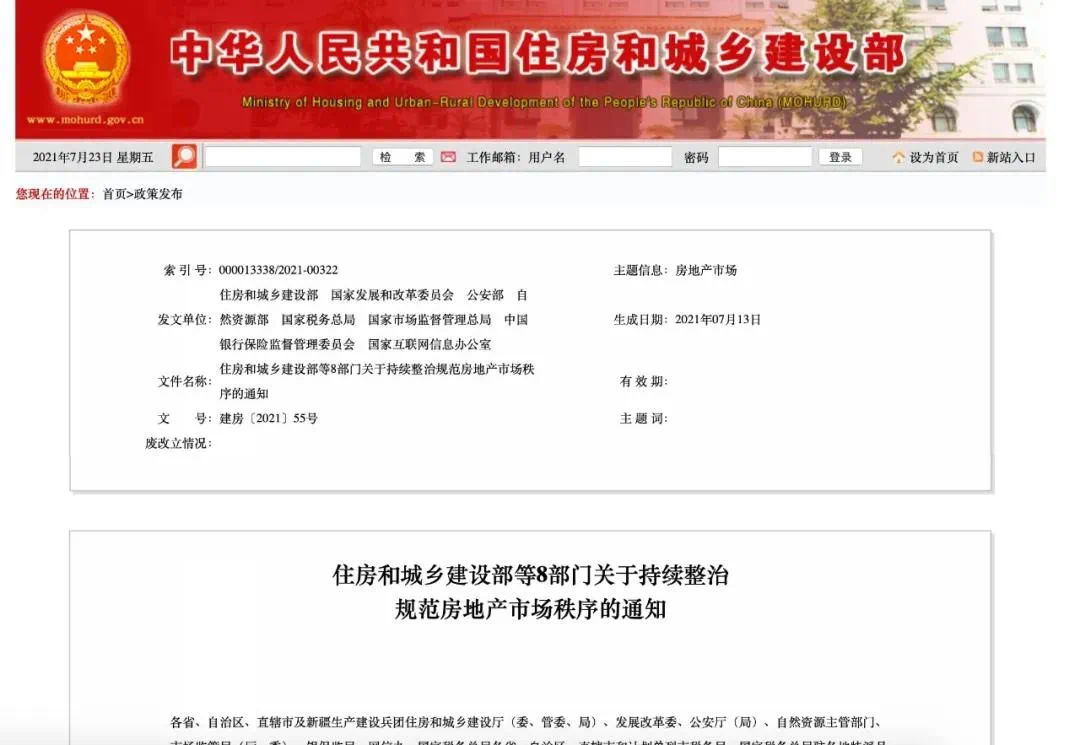Viewport: 1080px width, 745px height.
Task: Click the national emblem logo in header
Action: 85,61
